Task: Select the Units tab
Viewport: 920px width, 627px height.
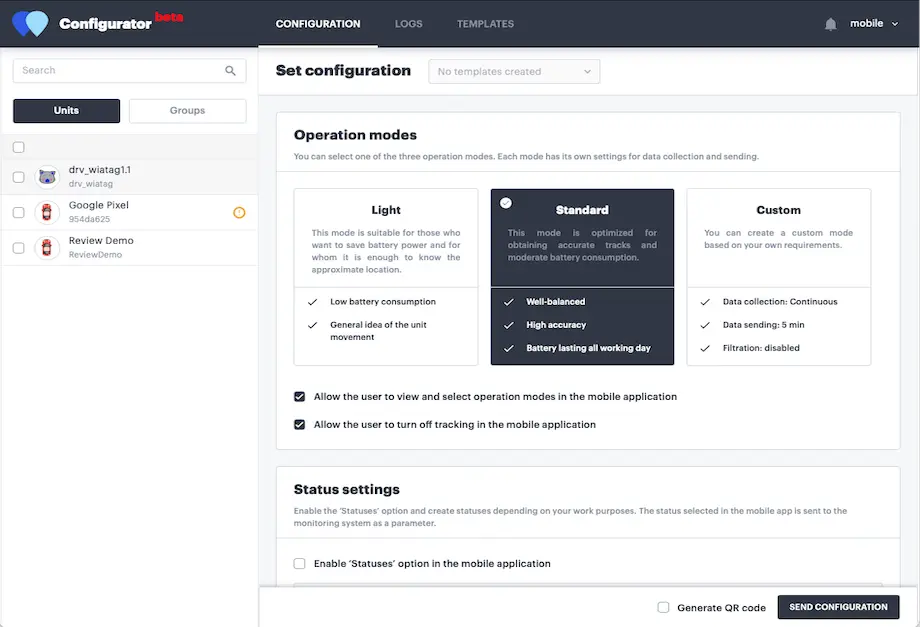Action: [x=66, y=111]
